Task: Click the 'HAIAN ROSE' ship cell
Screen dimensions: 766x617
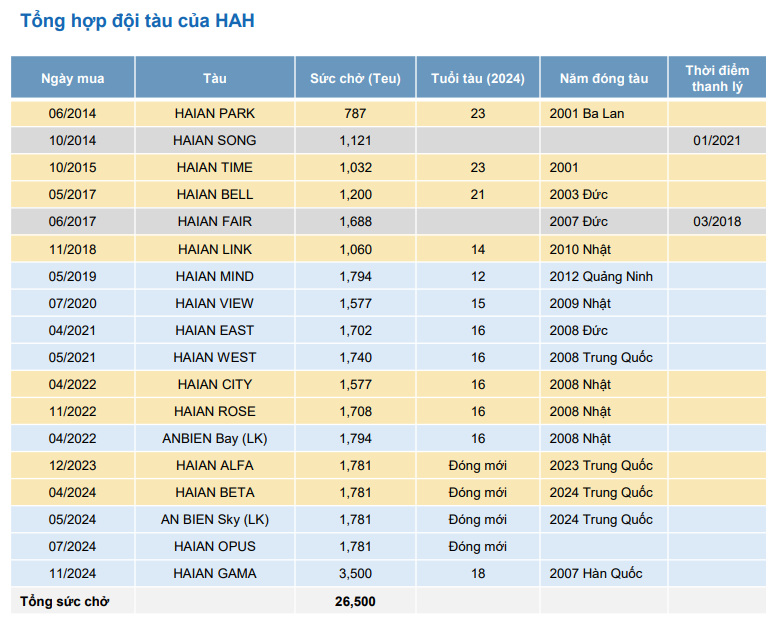Action: point(215,411)
